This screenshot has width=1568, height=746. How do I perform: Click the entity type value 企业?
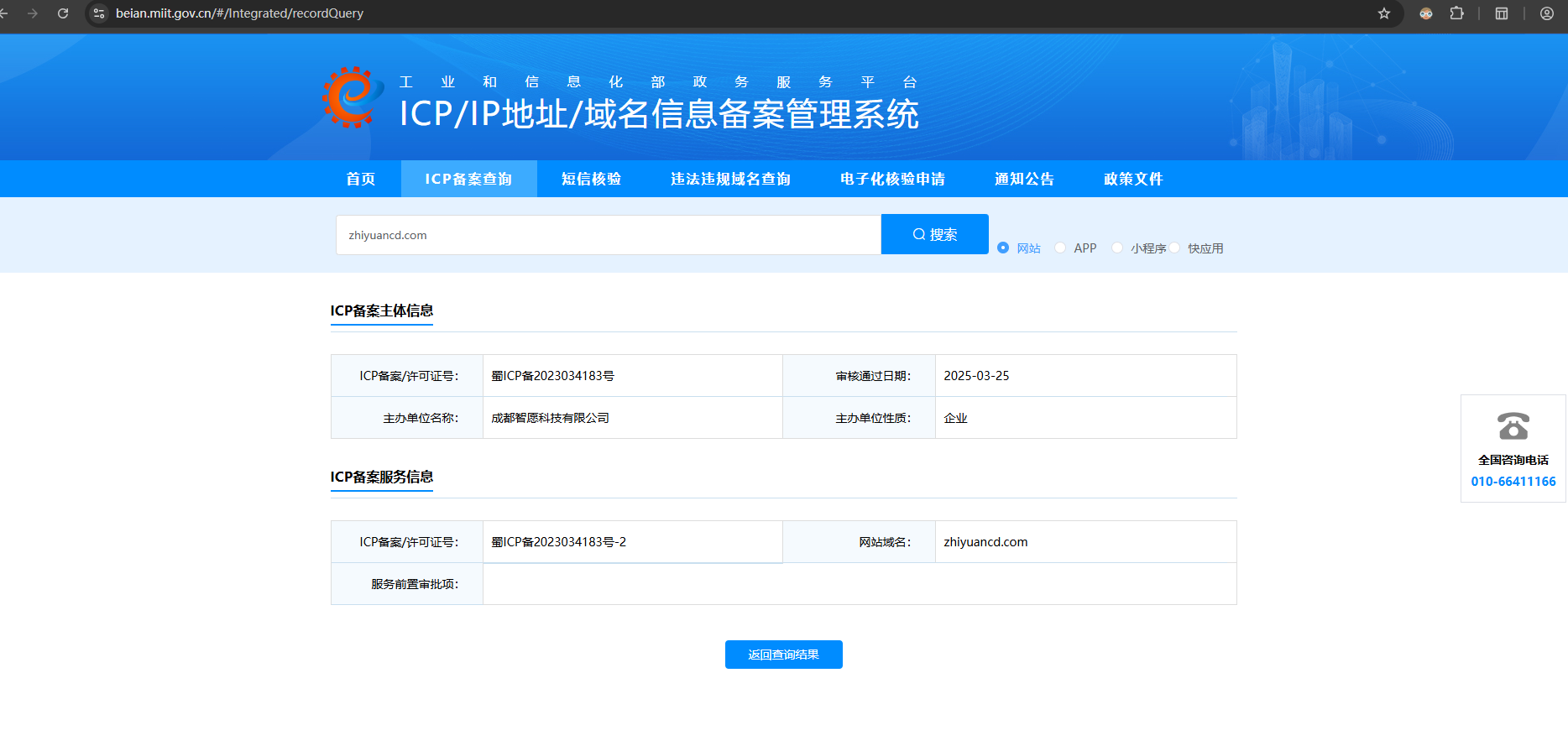tap(956, 418)
